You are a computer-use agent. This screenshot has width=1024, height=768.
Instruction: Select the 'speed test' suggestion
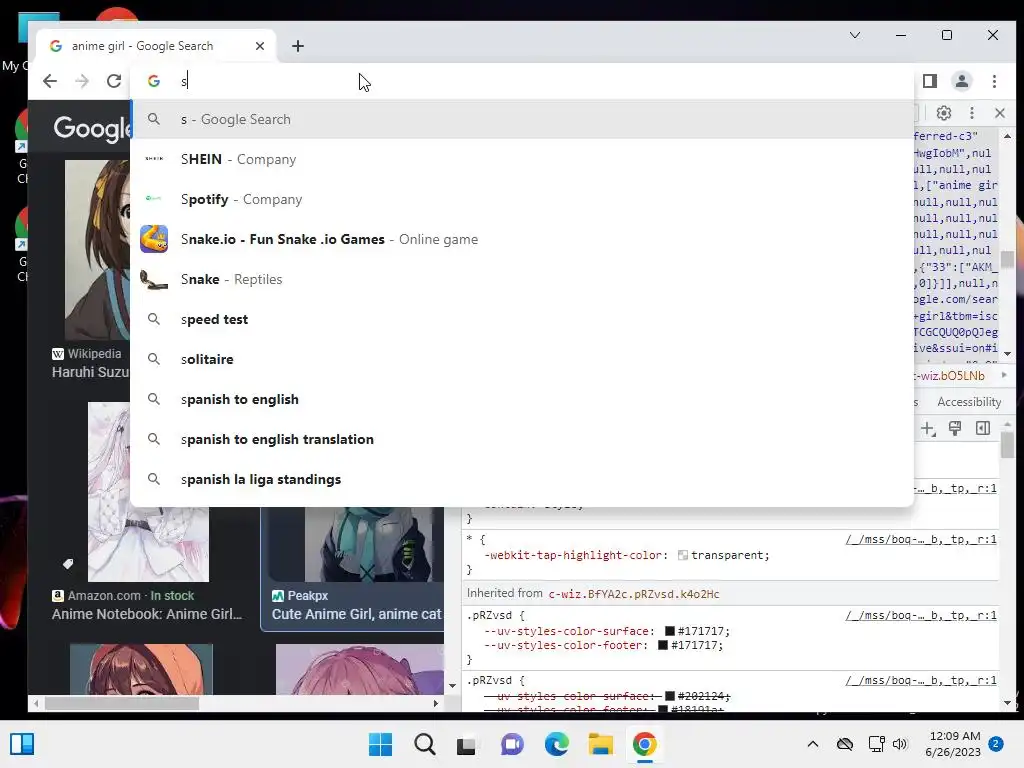pyautogui.click(x=522, y=319)
